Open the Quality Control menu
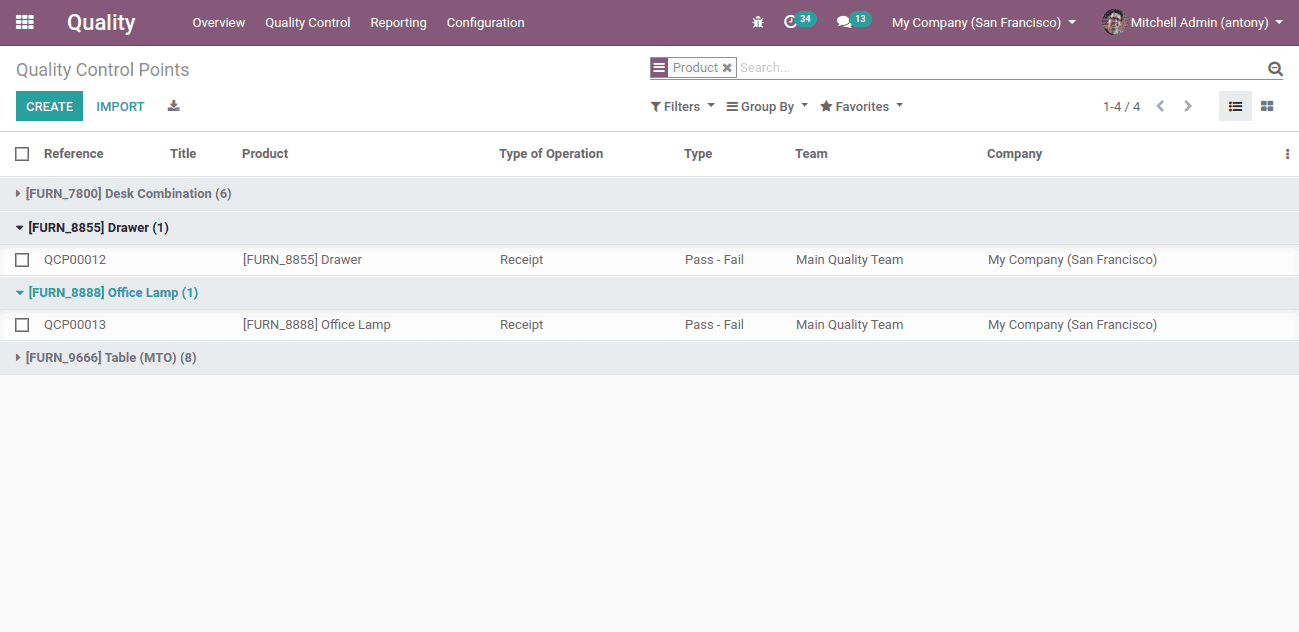Screen dimensions: 1299x632 308,22
